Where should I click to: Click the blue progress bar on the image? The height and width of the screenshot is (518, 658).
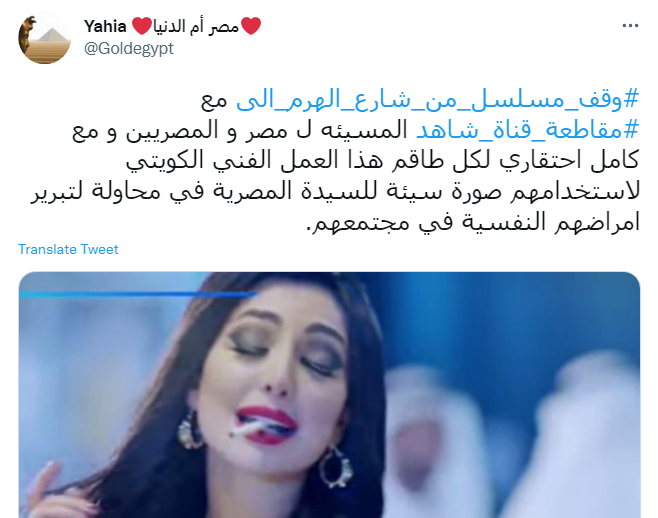click(x=138, y=295)
